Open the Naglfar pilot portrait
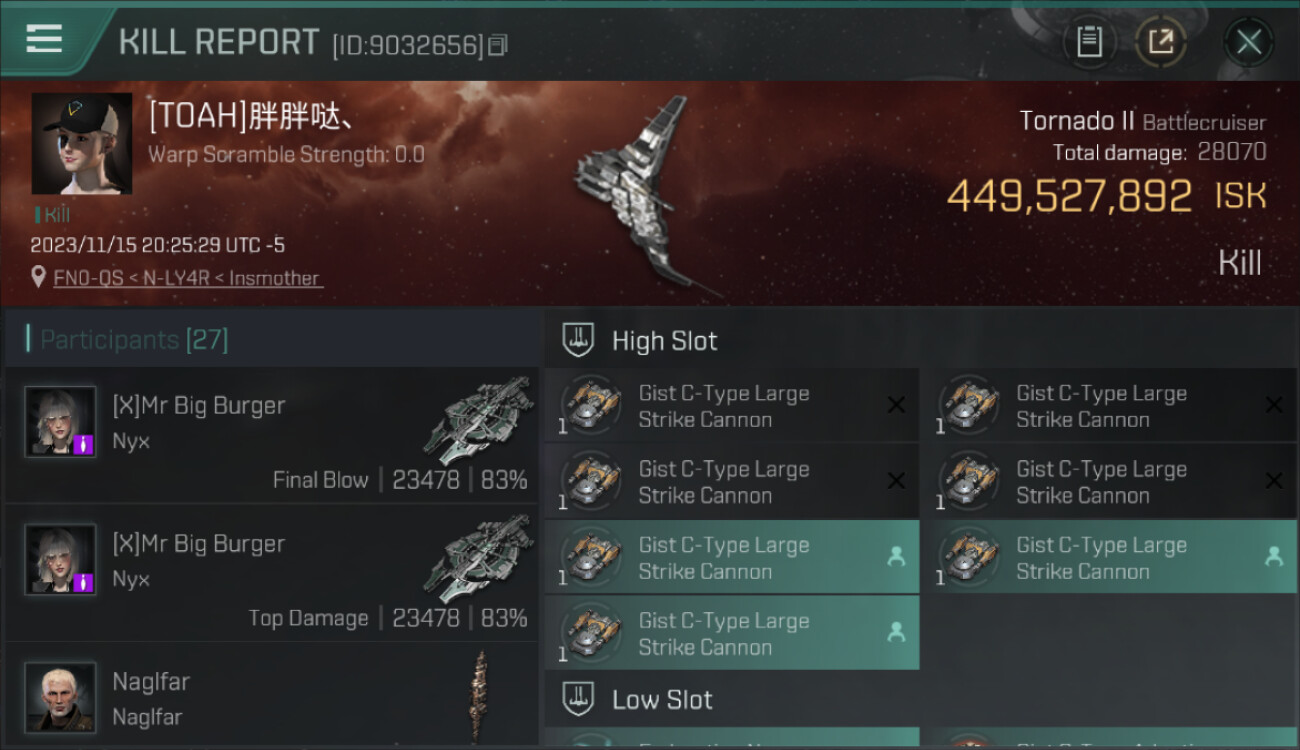 click(x=60, y=697)
